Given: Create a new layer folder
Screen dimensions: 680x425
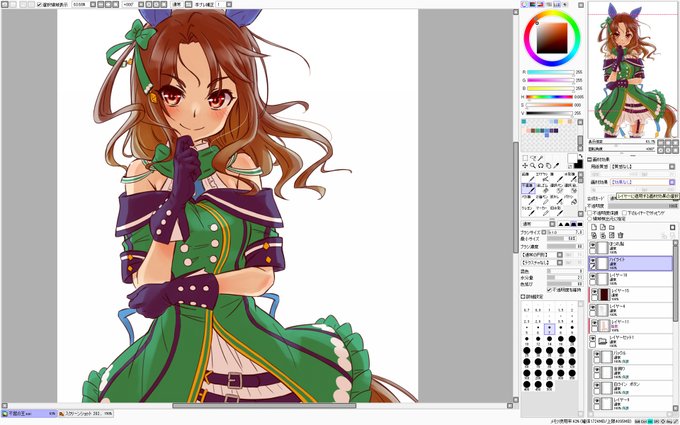Looking at the screenshot, I should coord(612,227).
